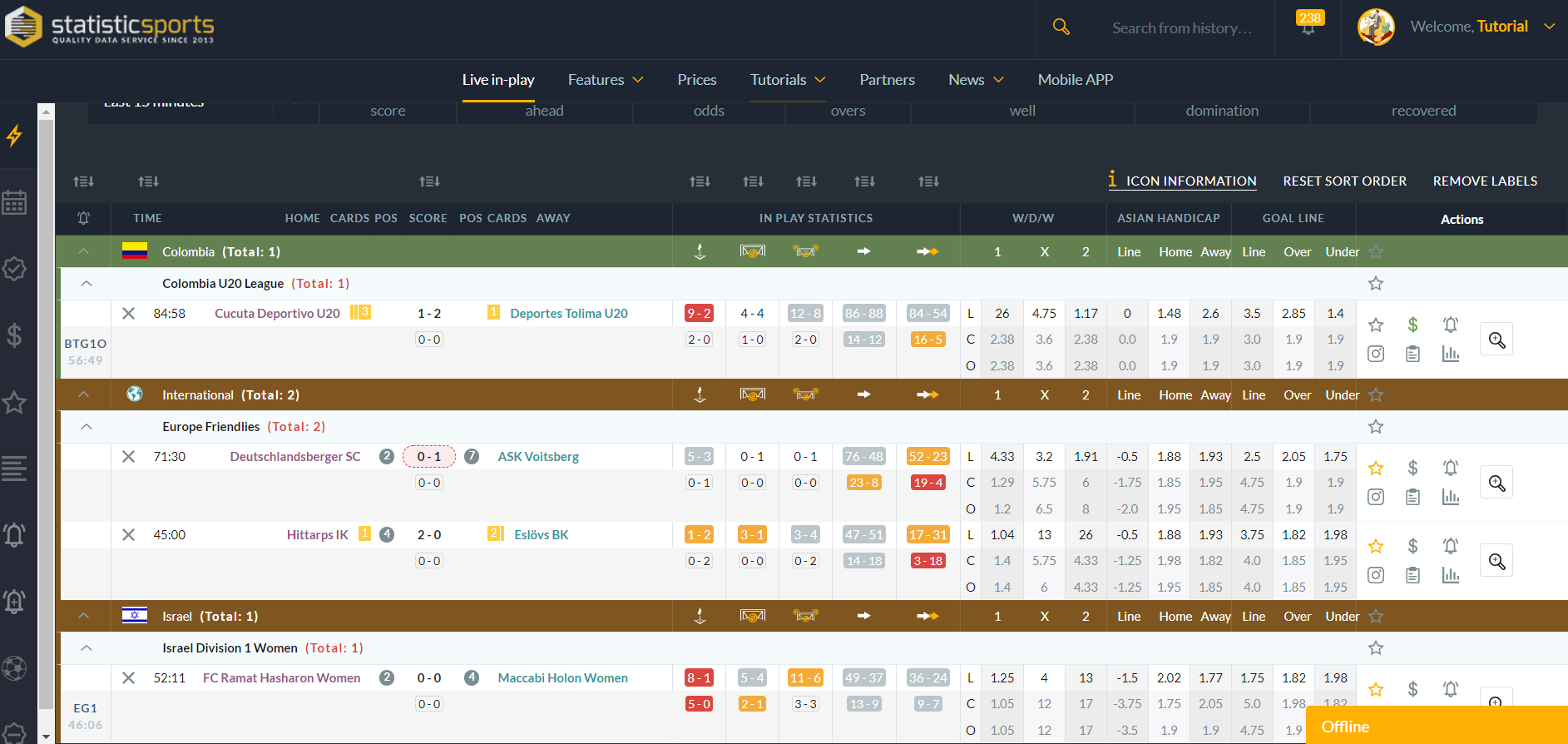Image resolution: width=1568 pixels, height=744 pixels.
Task: Open the Live in-play tab
Action: click(x=498, y=80)
